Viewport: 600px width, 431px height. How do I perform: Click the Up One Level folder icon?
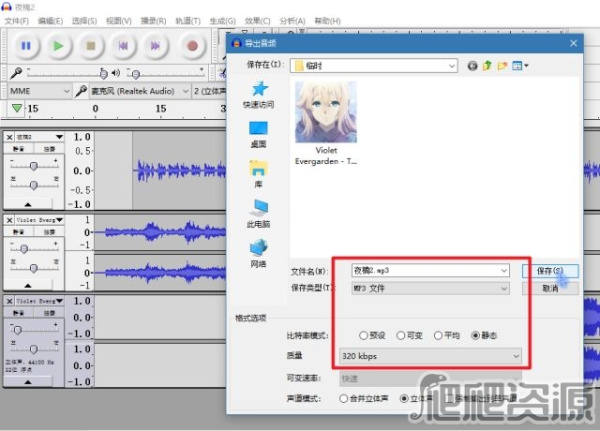(x=487, y=66)
